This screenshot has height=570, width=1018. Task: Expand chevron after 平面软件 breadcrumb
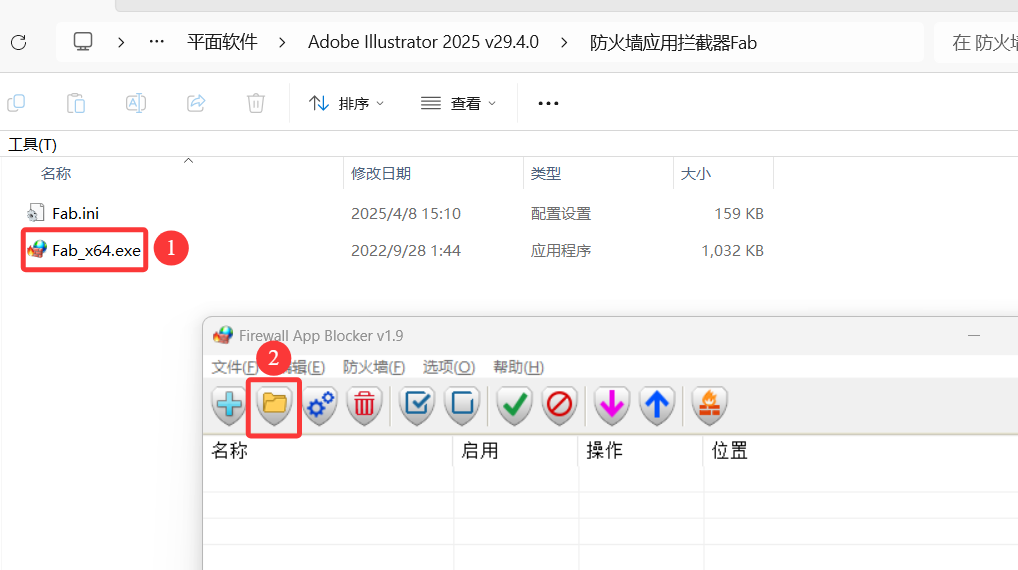pos(282,43)
